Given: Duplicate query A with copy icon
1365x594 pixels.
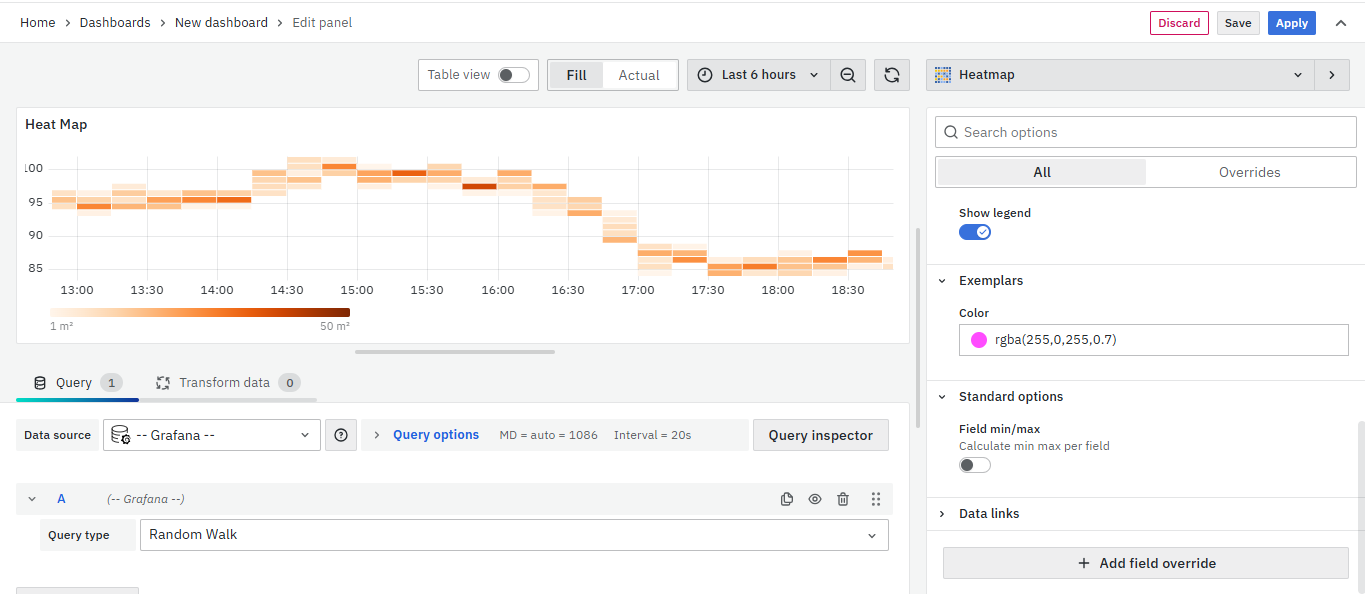Looking at the screenshot, I should [787, 499].
